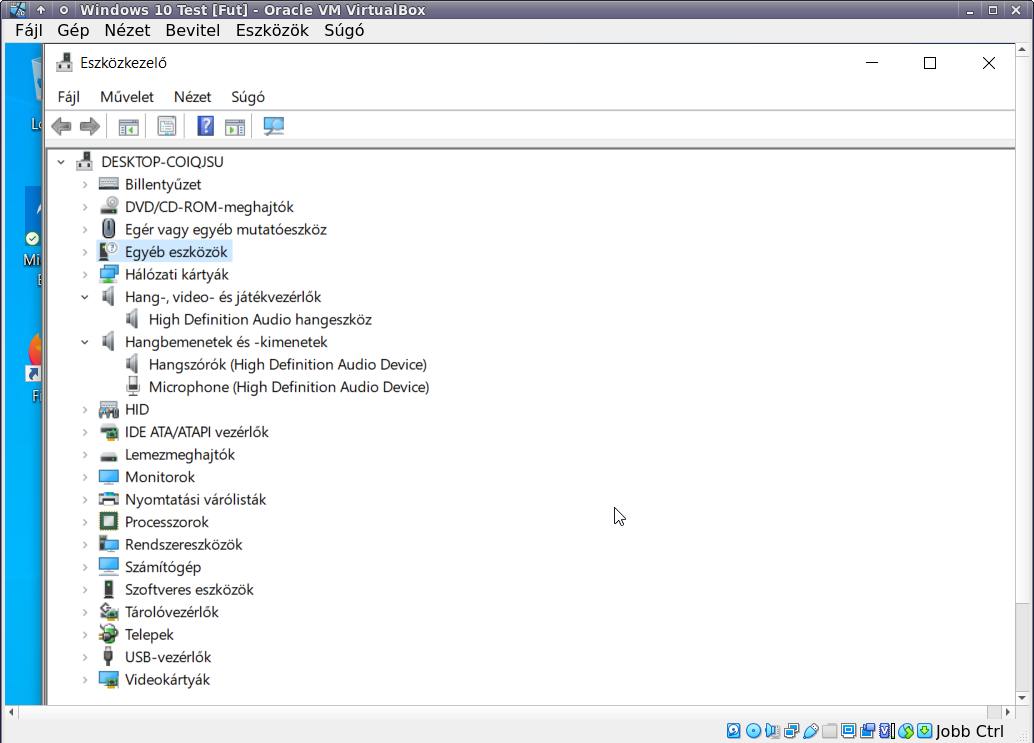Open the Properties toolbar icon

[x=167, y=126]
